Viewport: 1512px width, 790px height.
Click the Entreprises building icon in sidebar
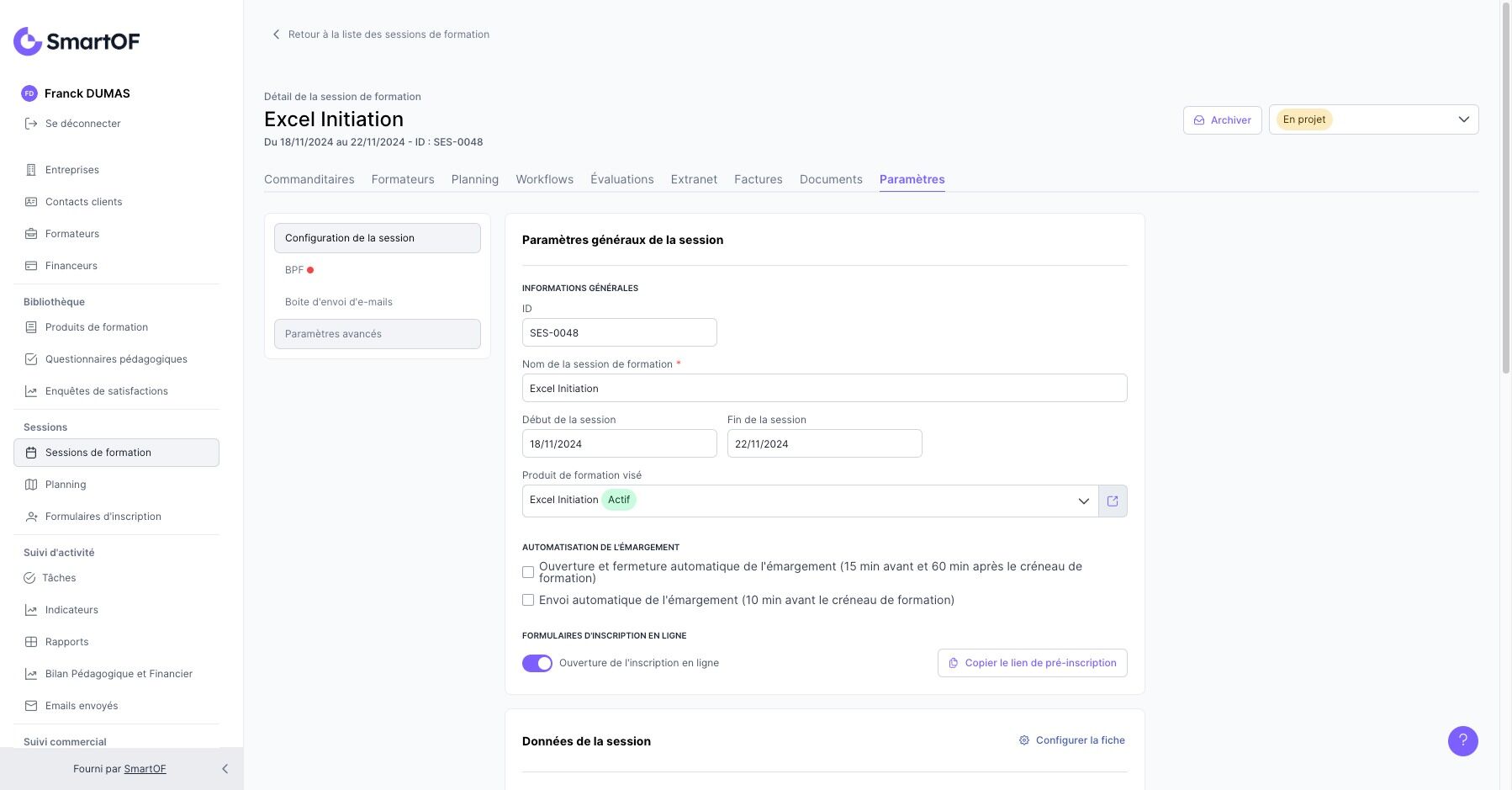pyautogui.click(x=31, y=170)
